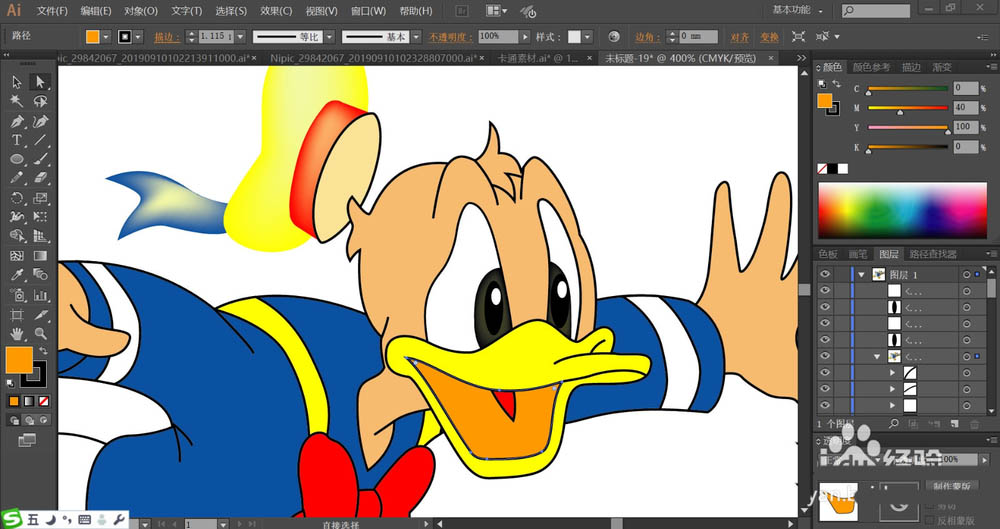Click the 不透明度 link in control bar
This screenshot has height=529, width=1000.
451,37
